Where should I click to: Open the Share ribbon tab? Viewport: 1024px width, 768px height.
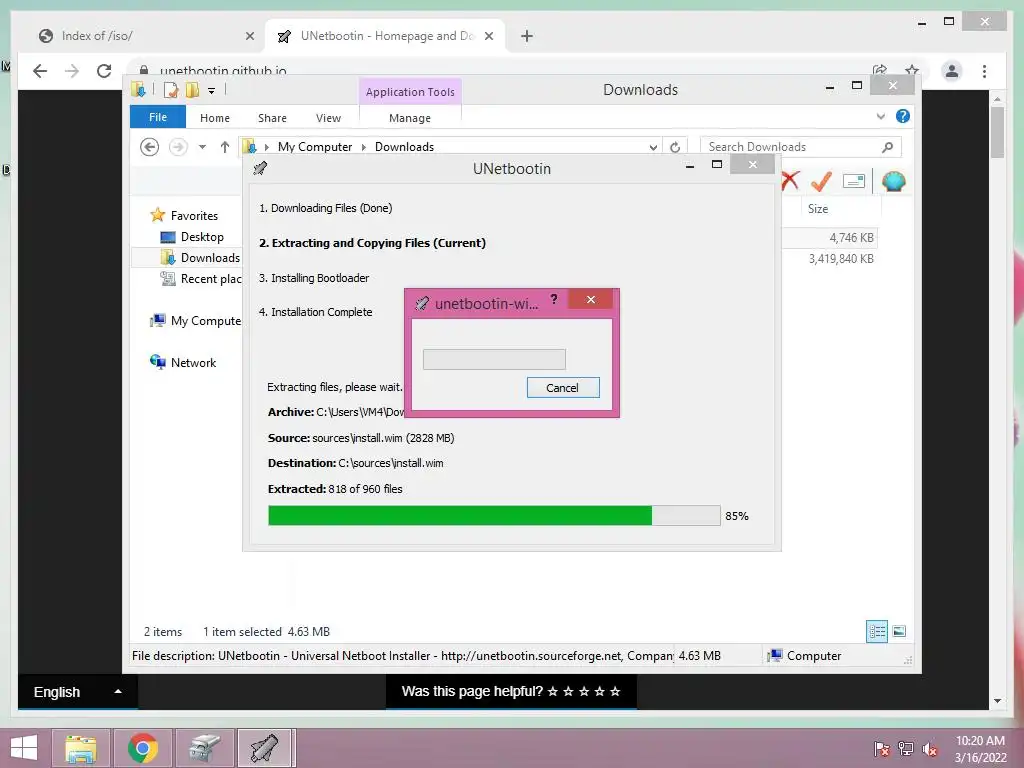point(272,118)
